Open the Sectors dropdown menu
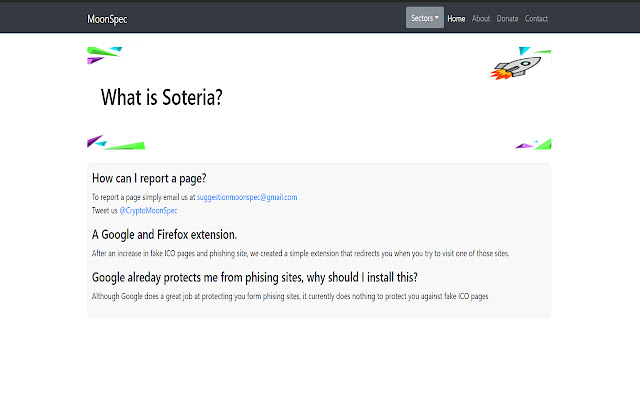This screenshot has width=640, height=400. click(x=425, y=18)
